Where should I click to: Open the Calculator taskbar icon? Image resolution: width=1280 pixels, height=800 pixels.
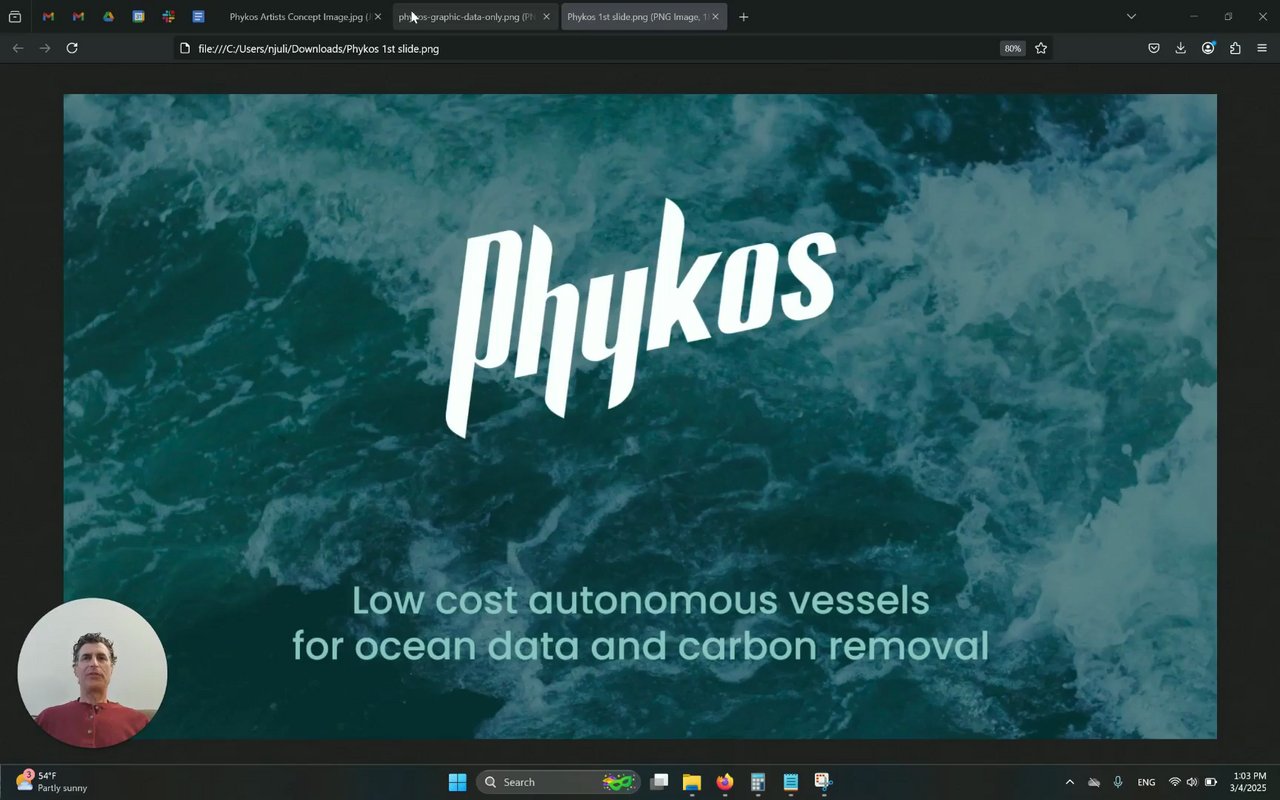tap(758, 782)
